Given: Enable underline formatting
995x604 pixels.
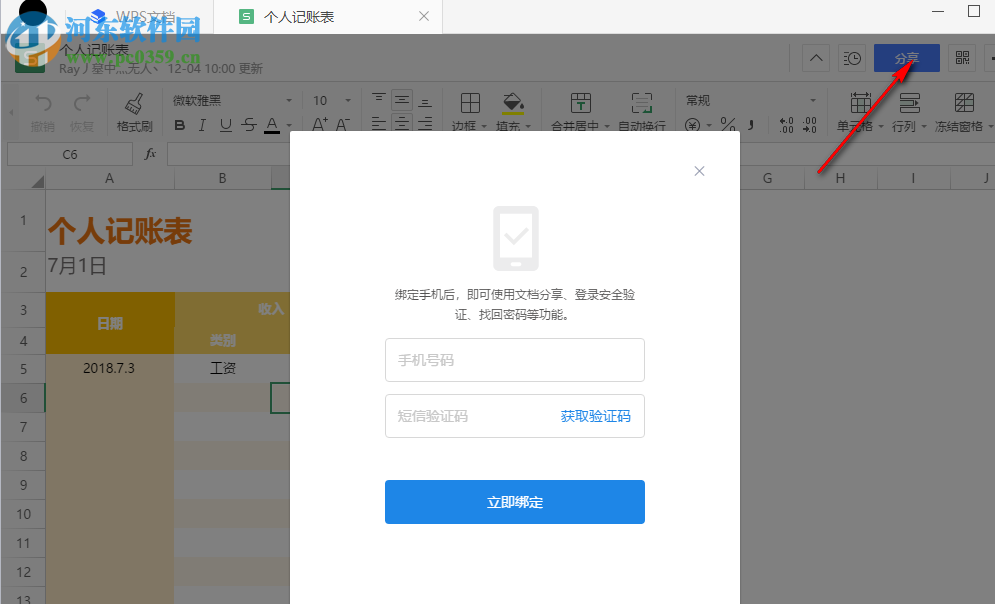Looking at the screenshot, I should point(226,127).
